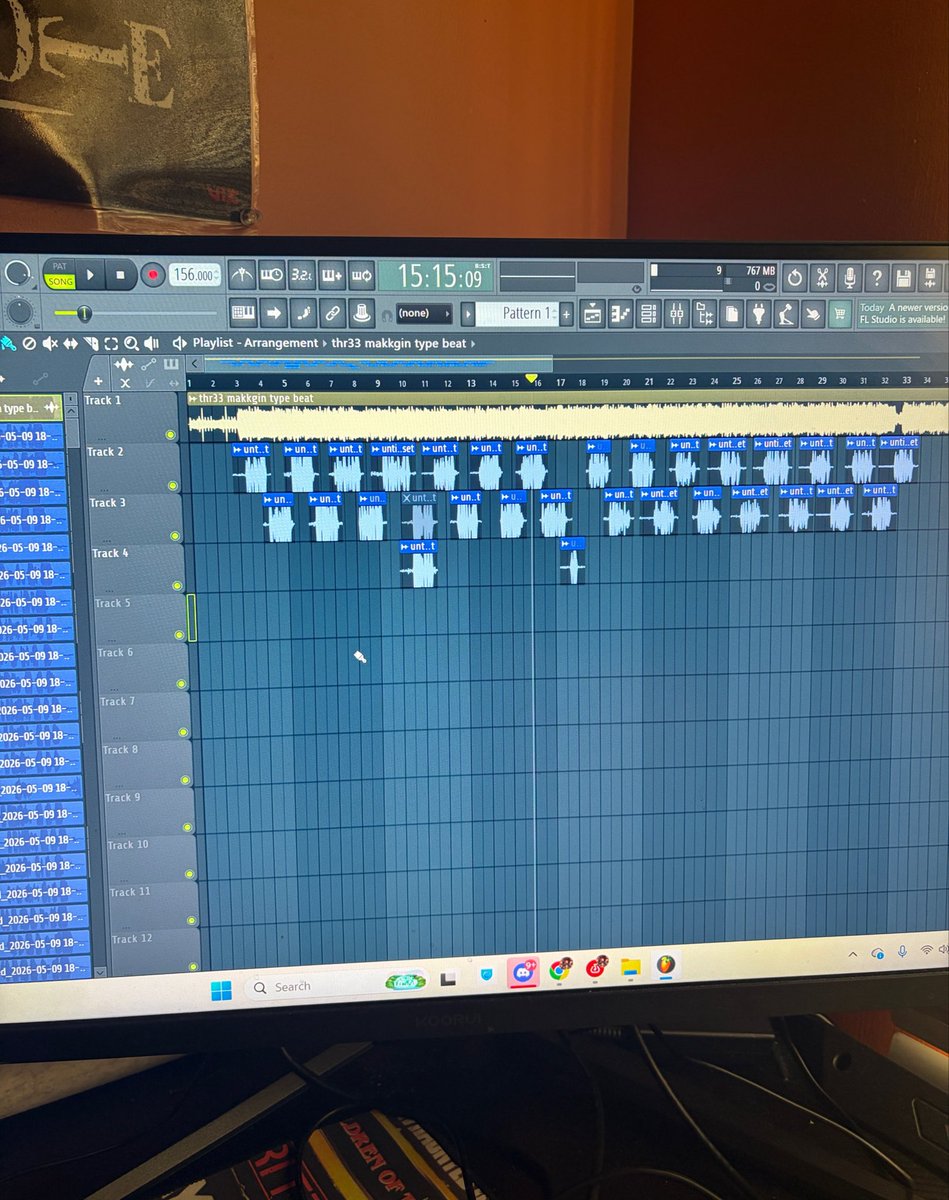Image resolution: width=949 pixels, height=1200 pixels.
Task: Click the FL Studio update notification
Action: 903,313
